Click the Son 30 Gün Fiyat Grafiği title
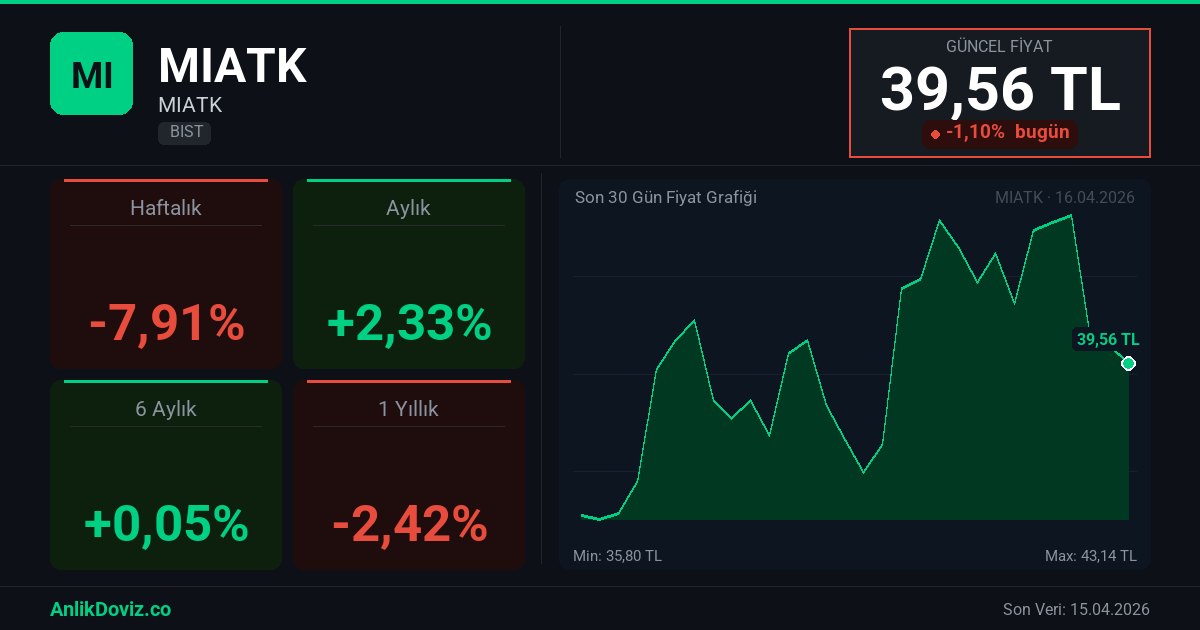The width and height of the screenshot is (1200, 630). pos(665,197)
